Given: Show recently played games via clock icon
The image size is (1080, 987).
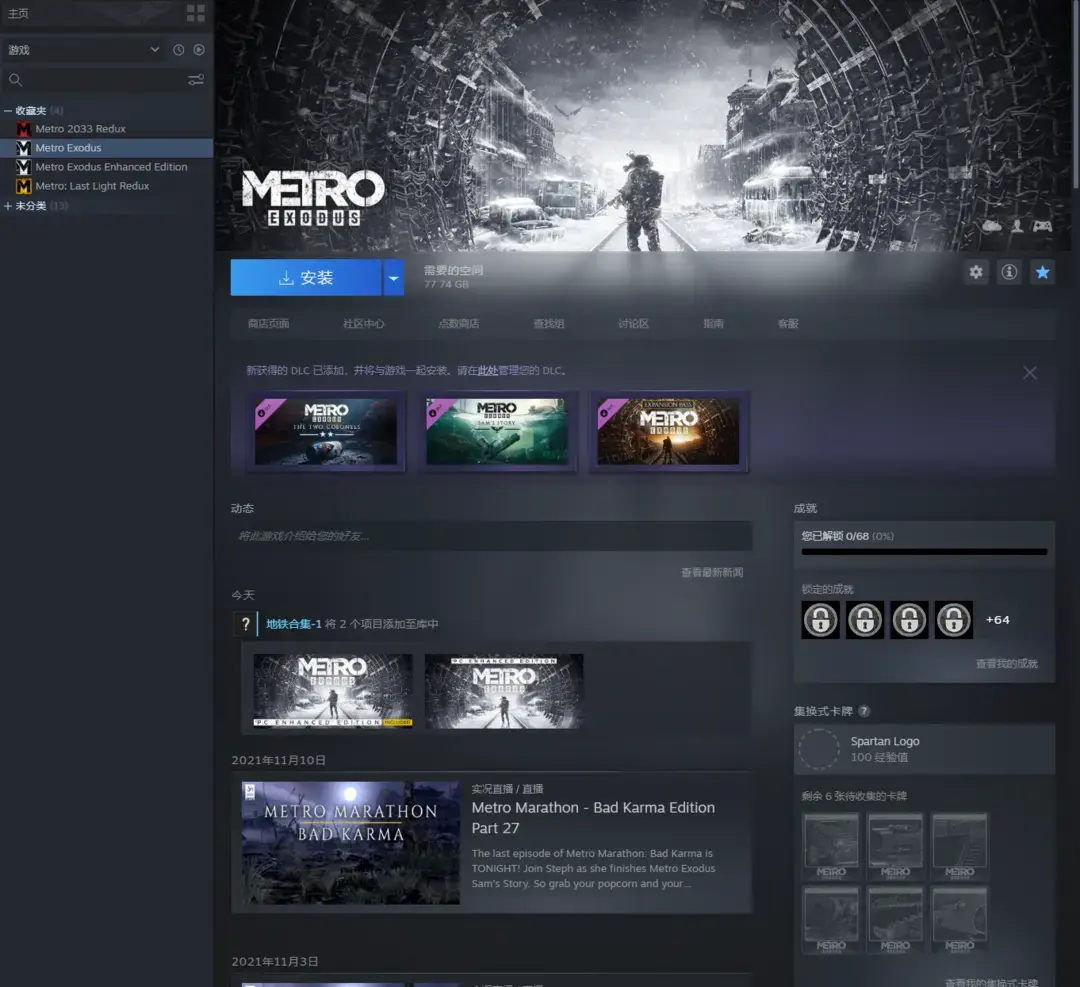Looking at the screenshot, I should click(178, 50).
